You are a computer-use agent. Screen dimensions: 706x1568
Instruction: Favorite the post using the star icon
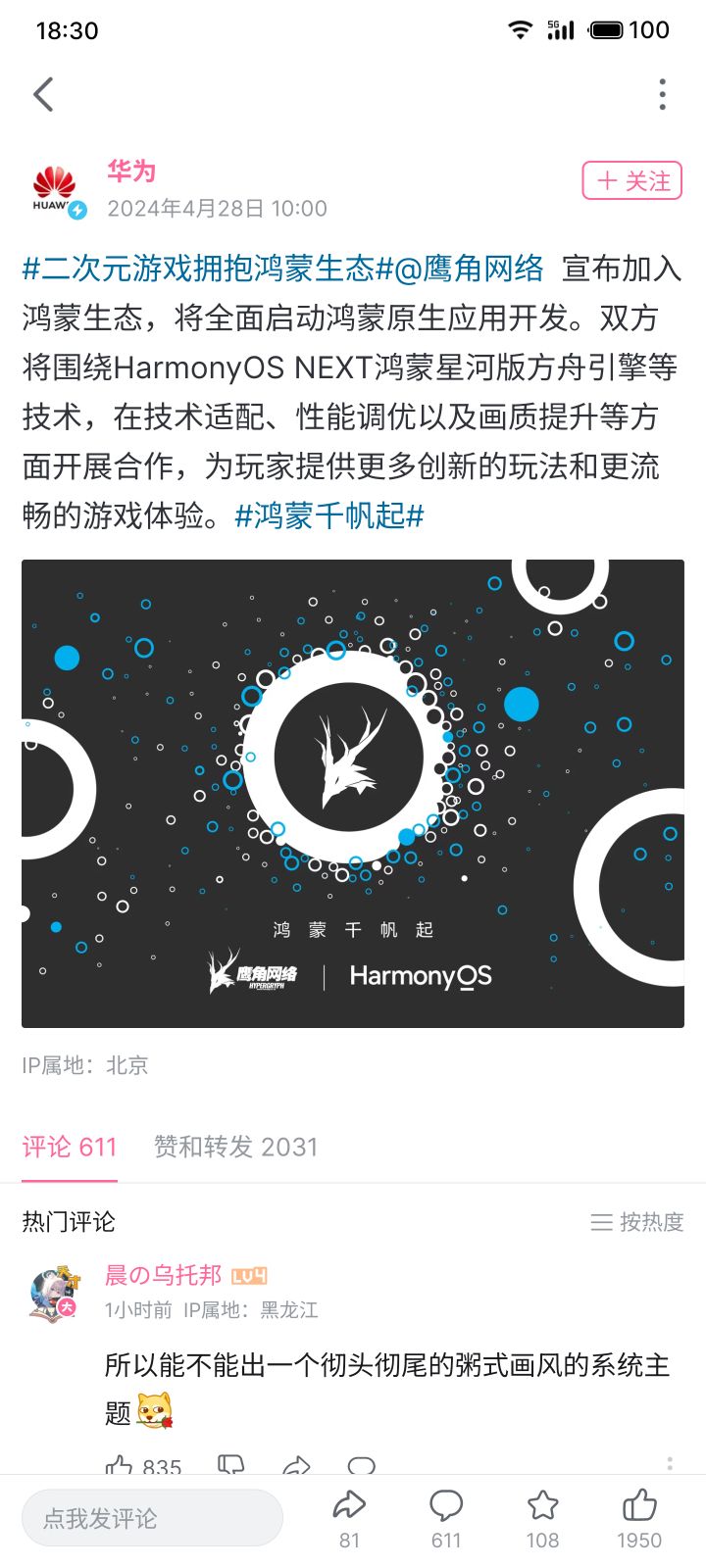click(x=542, y=1519)
